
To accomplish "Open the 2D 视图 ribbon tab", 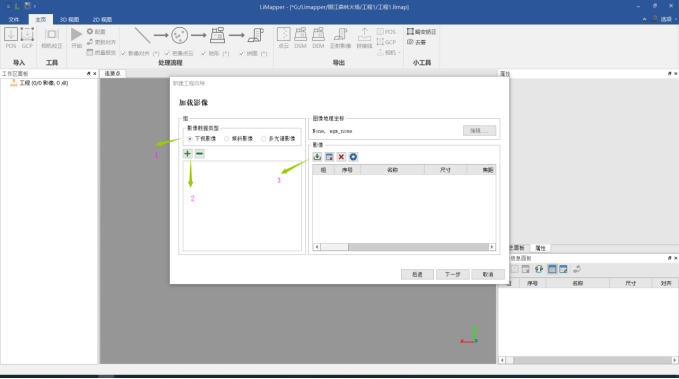I will pos(102,19).
